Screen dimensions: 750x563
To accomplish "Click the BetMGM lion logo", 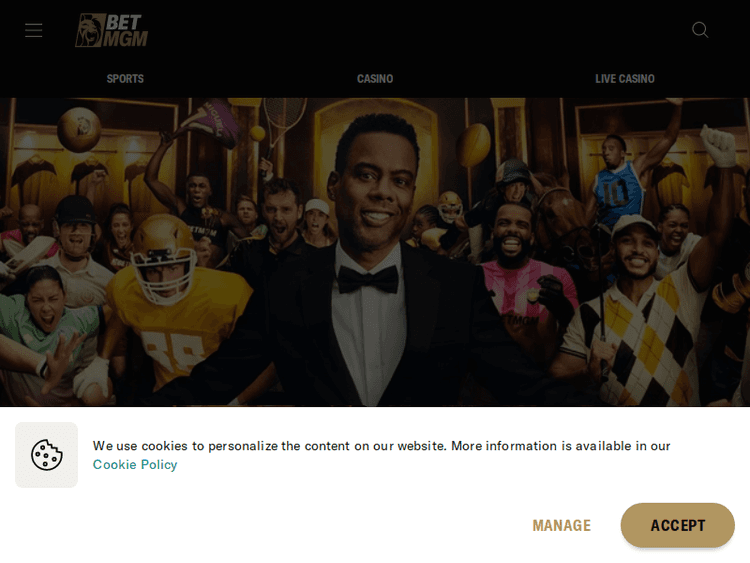I will click(111, 30).
